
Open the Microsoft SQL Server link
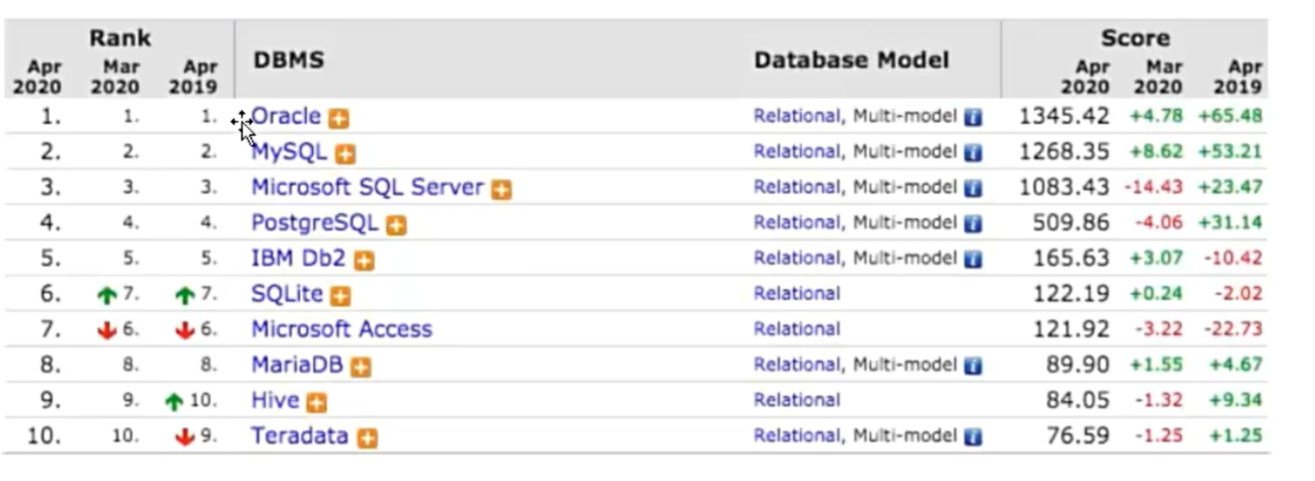click(367, 187)
